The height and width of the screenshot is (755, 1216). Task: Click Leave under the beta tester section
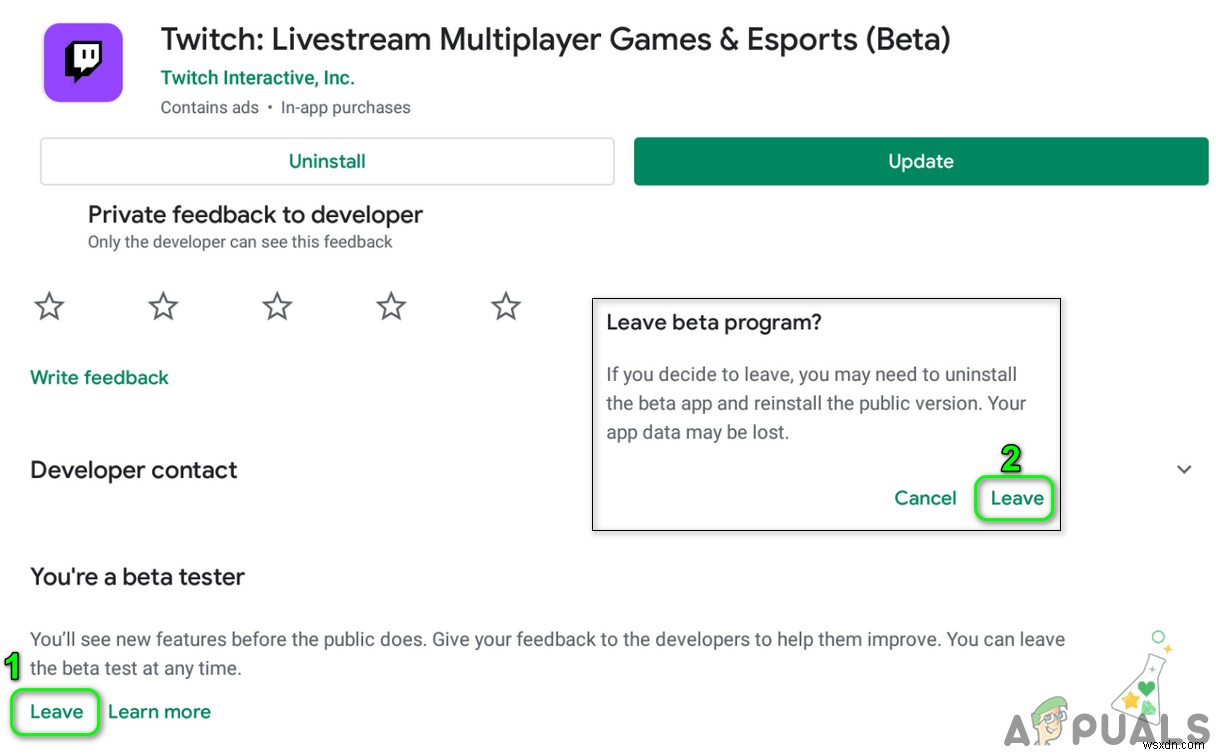pyautogui.click(x=55, y=711)
